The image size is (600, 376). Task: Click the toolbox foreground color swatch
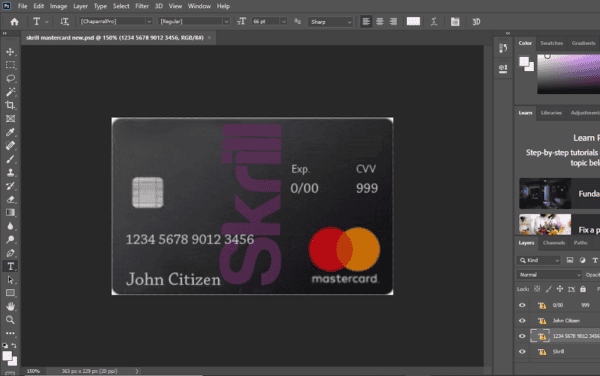tap(7, 356)
